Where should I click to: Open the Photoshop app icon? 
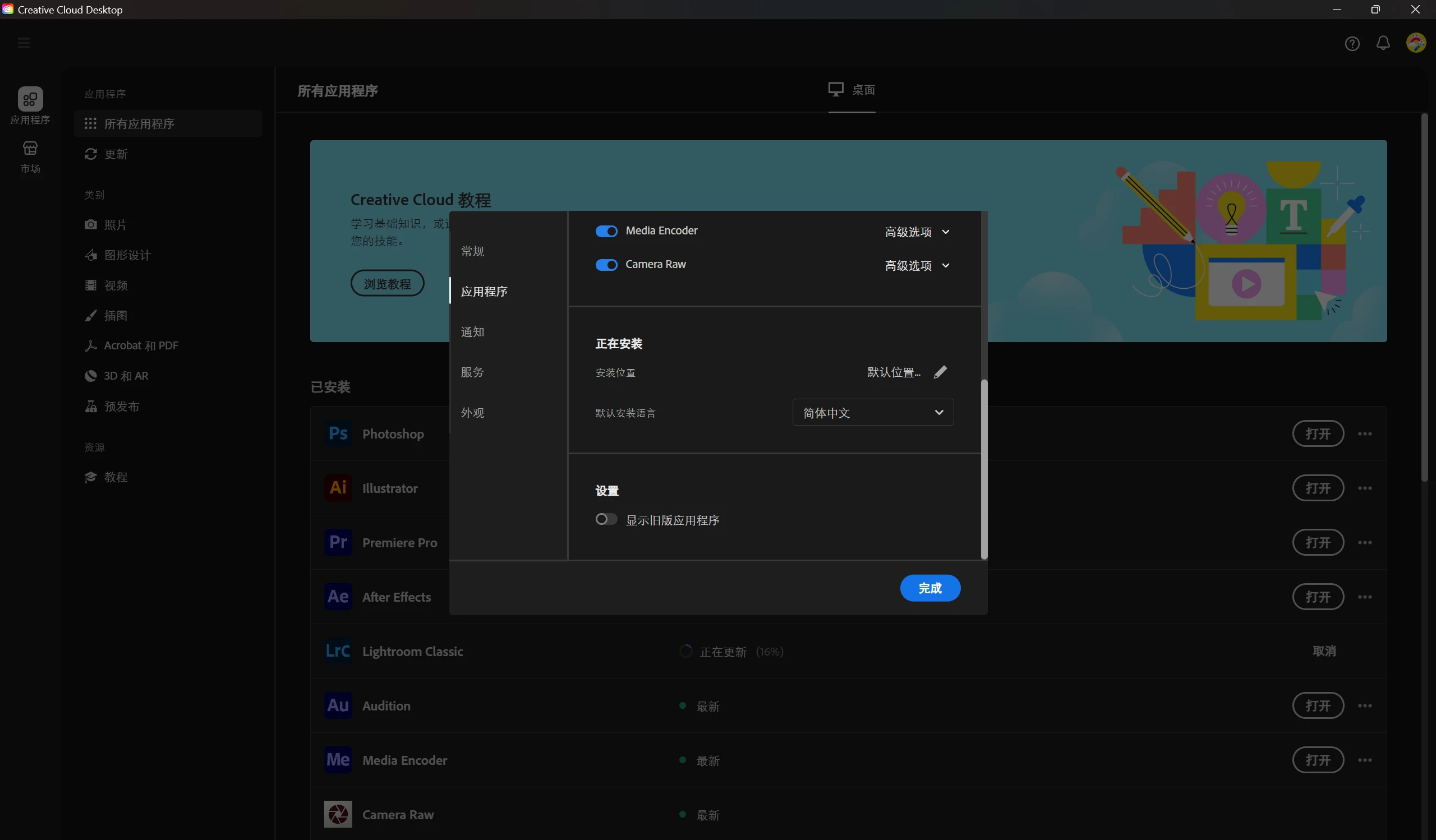pos(337,433)
